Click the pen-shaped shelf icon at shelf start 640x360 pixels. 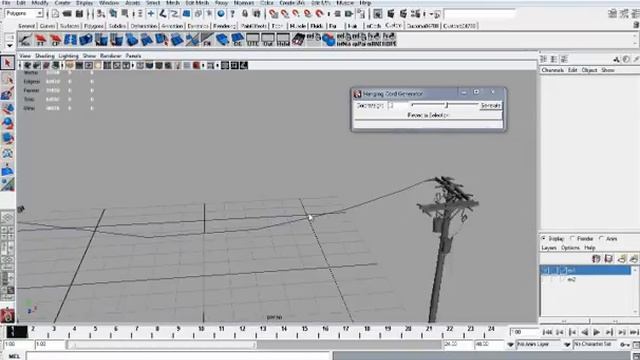[25, 40]
